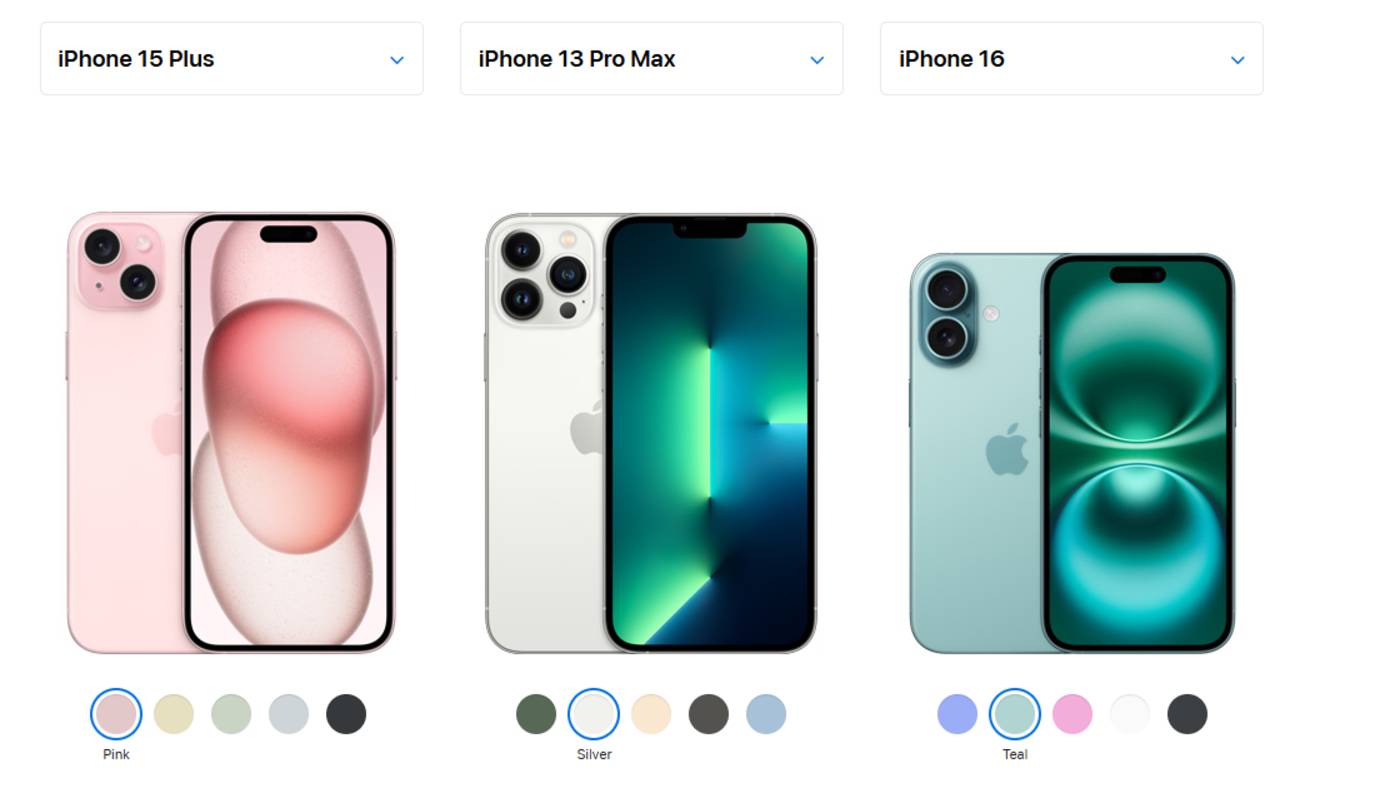Pick the Silver swatch for iPhone 13 Pro Max
The image size is (1395, 785).
click(594, 714)
